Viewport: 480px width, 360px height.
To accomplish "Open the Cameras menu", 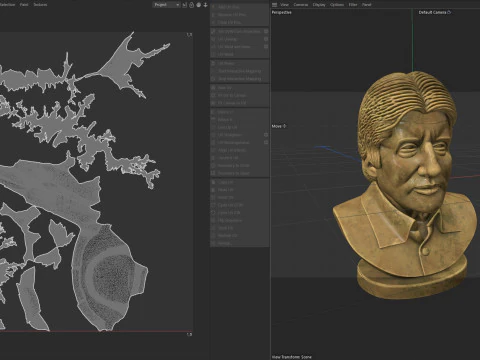I will 301,5.
